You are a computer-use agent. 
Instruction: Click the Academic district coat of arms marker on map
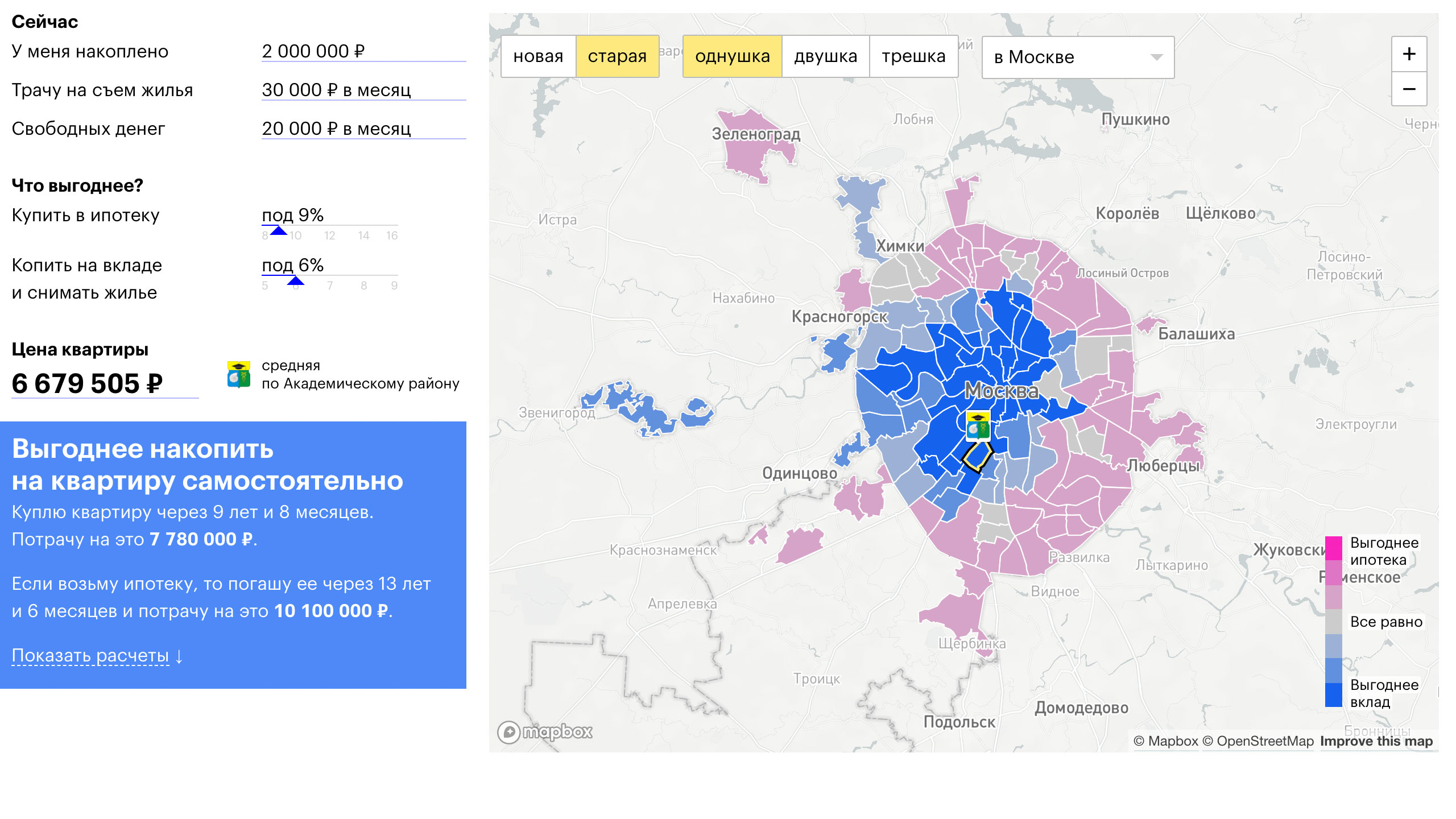coord(978,426)
